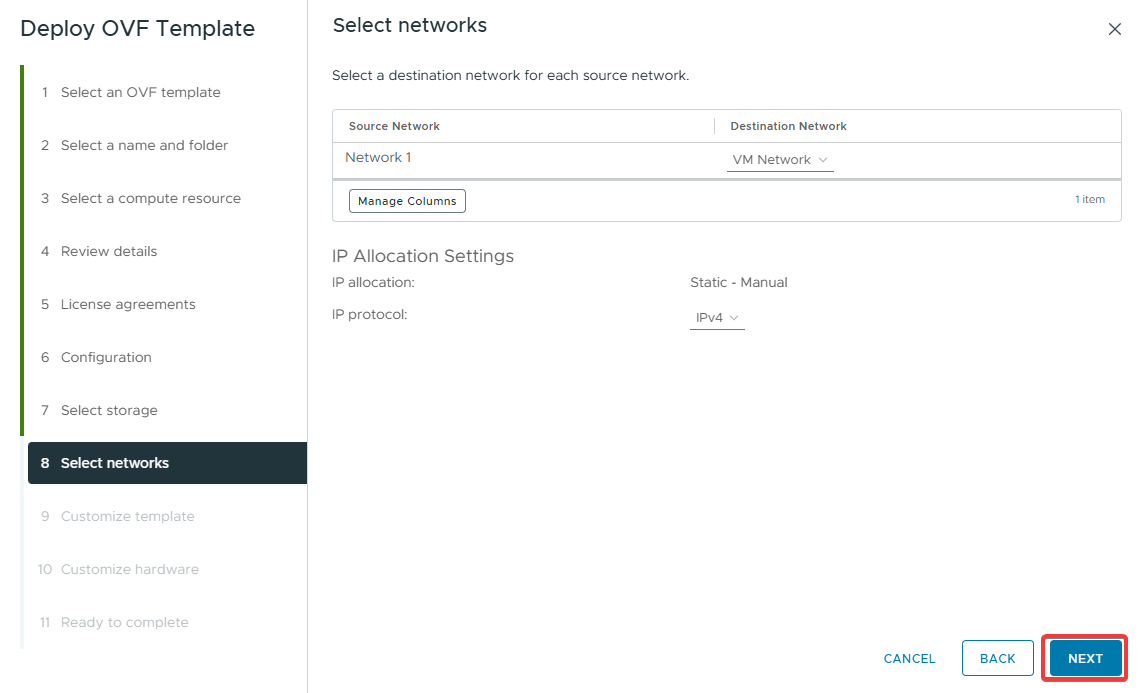
Task: Click the Source Network column header
Action: tap(394, 126)
